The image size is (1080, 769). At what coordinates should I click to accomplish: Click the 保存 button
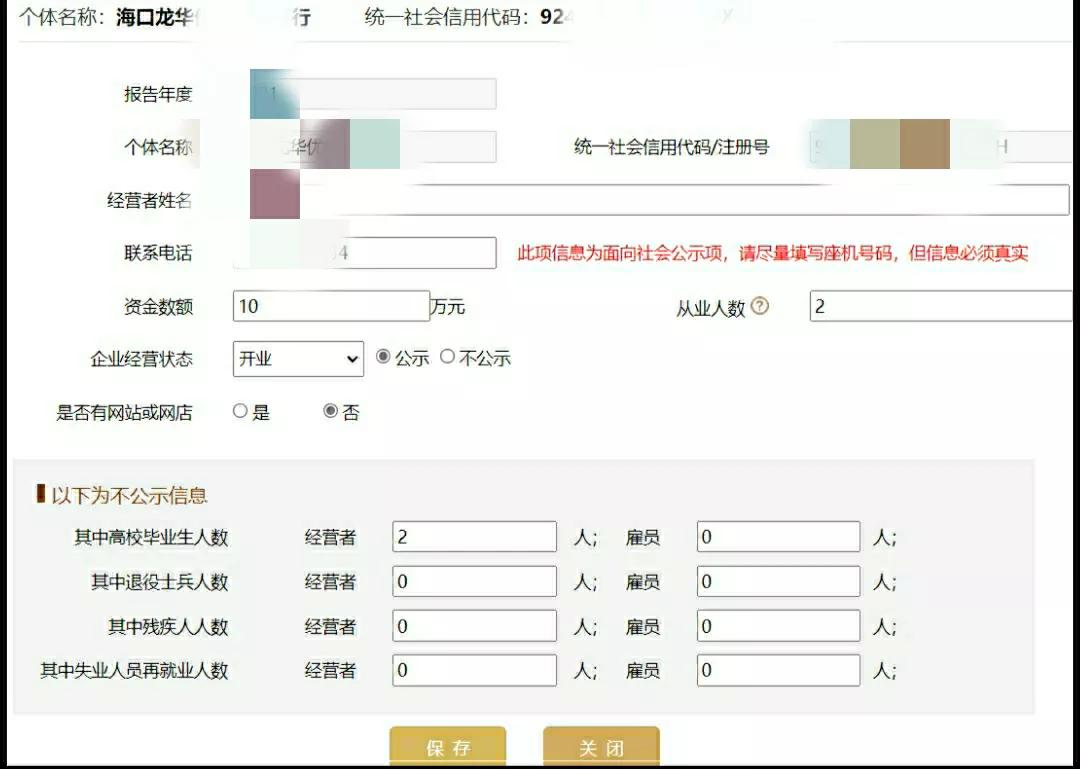pyautogui.click(x=448, y=747)
